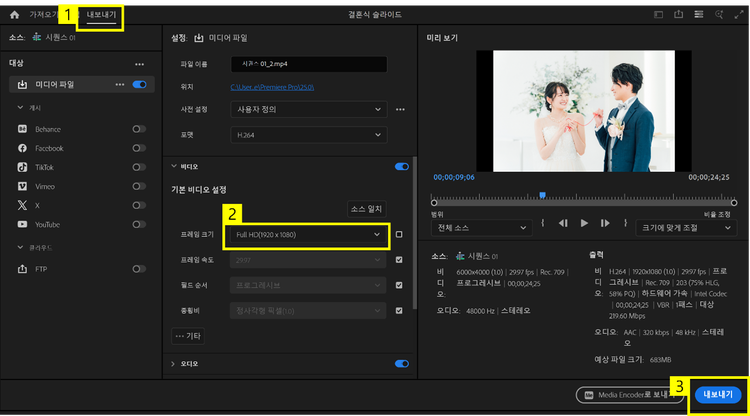
Task: Enable Vimeo publishing toggle
Action: [x=139, y=186]
